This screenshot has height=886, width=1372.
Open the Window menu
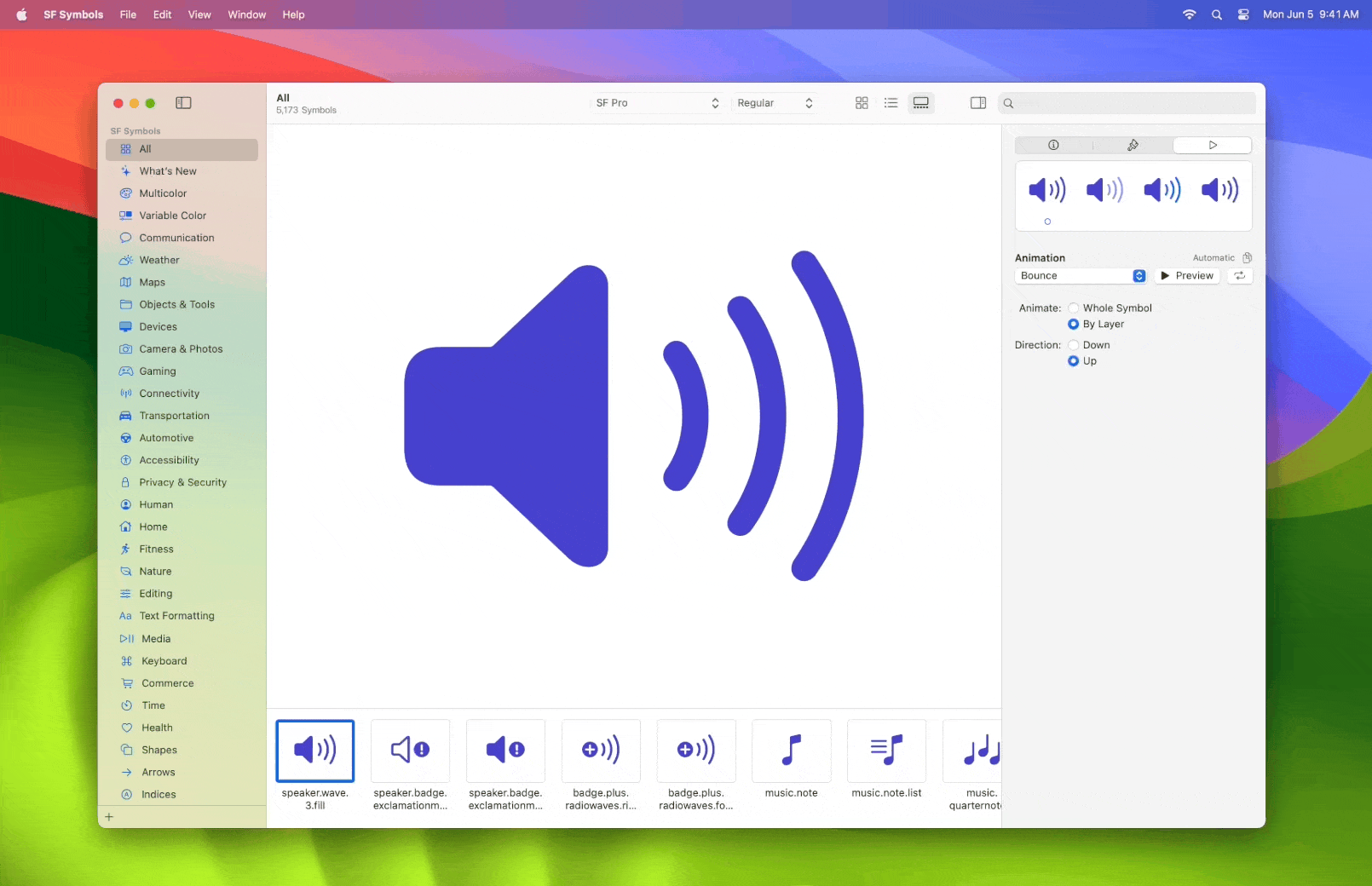[x=246, y=14]
